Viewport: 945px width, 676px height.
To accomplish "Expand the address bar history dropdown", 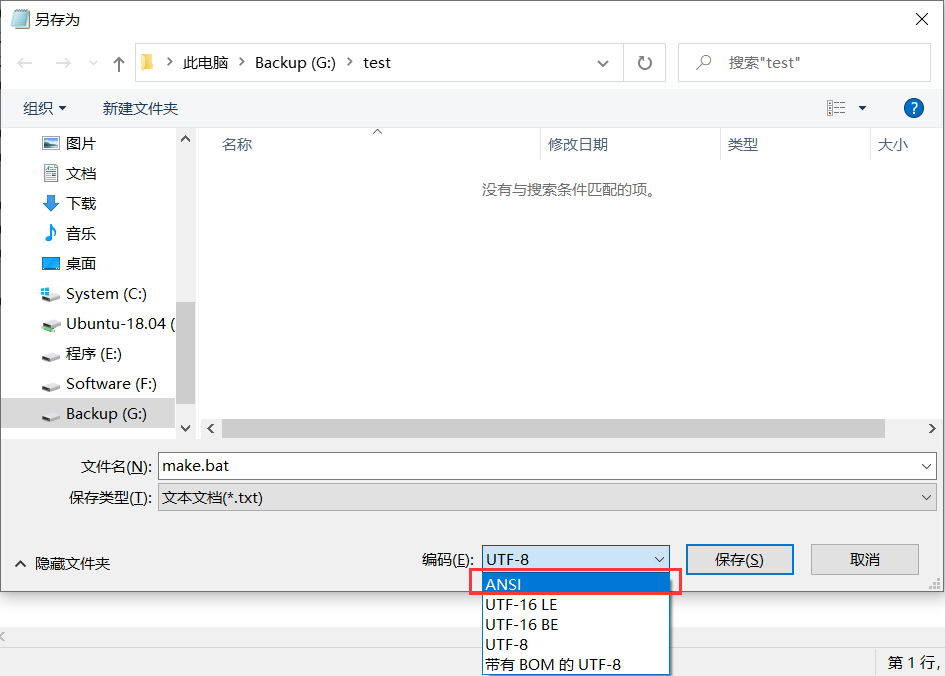I will point(602,63).
